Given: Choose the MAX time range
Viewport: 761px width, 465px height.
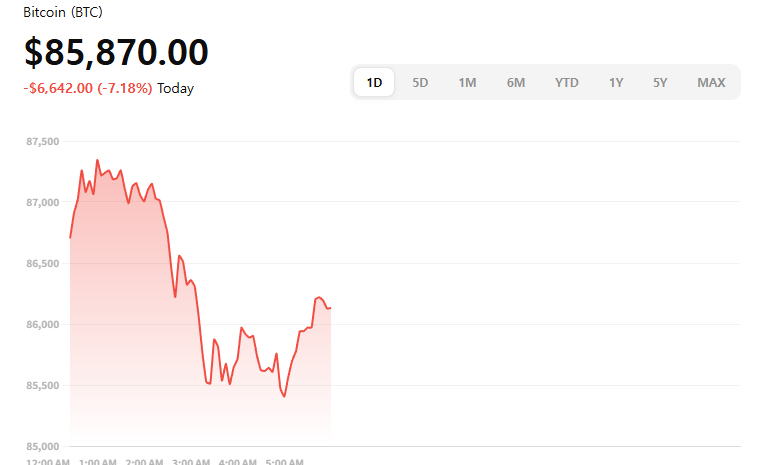Looking at the screenshot, I should point(711,82).
